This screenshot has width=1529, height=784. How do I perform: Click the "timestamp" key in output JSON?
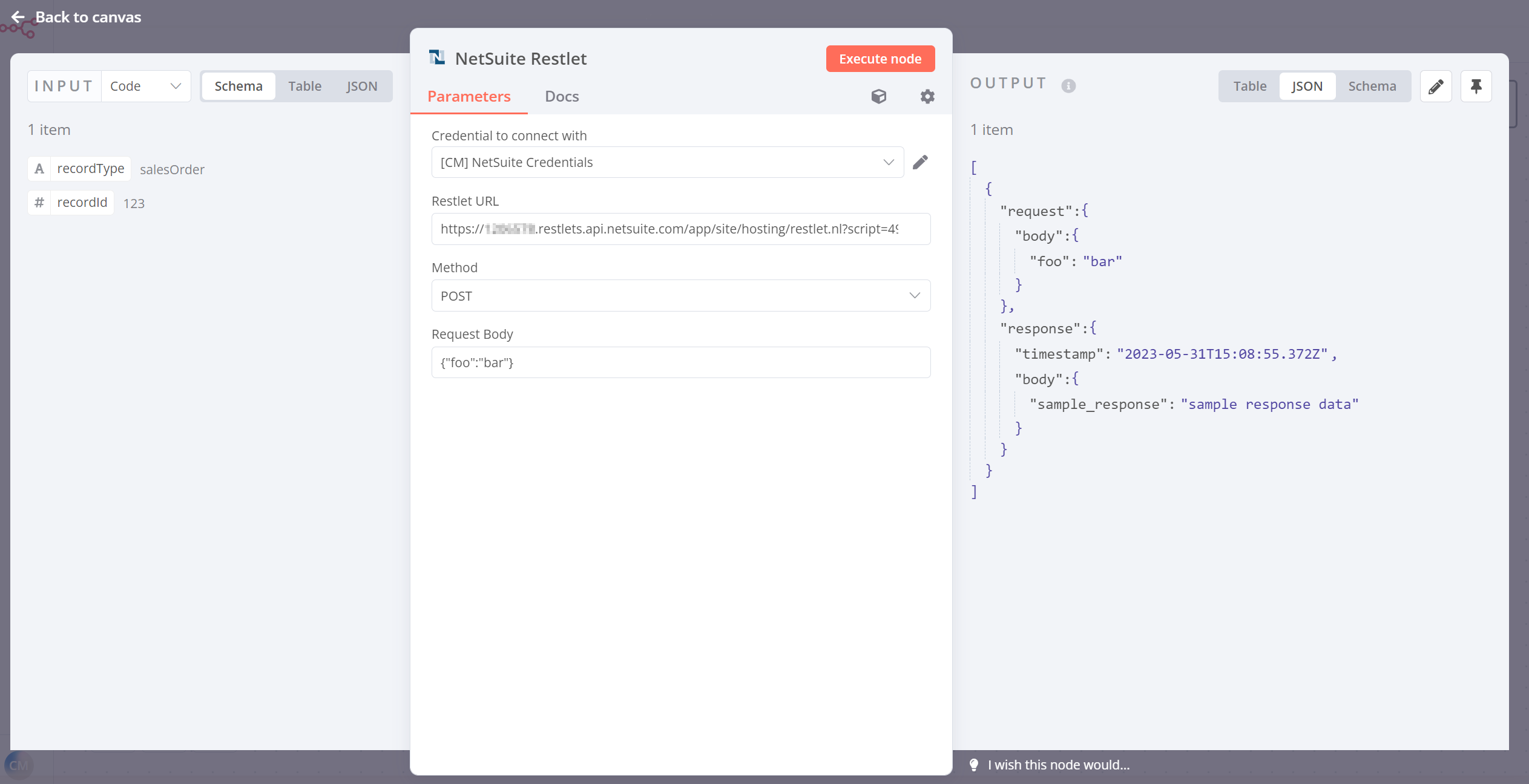point(1059,354)
